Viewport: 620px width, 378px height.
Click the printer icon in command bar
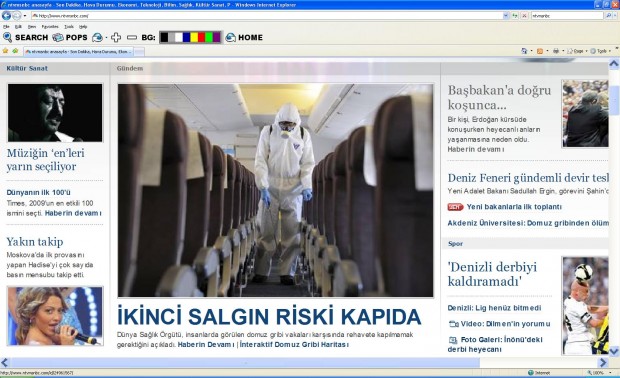[556, 51]
